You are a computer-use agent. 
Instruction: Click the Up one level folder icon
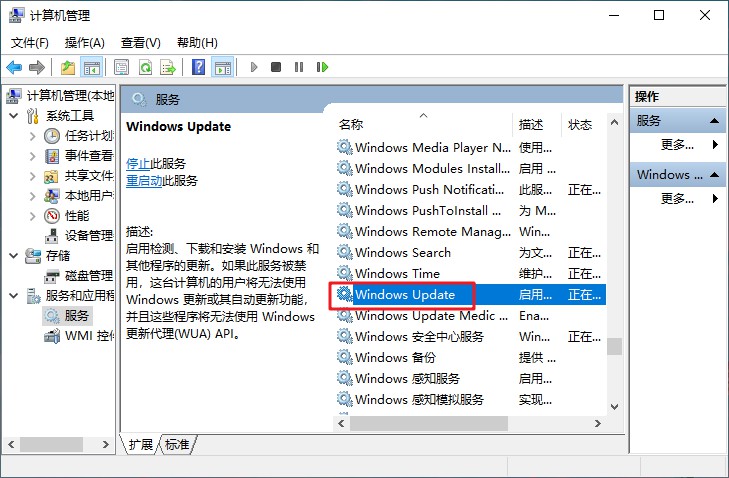[68, 67]
